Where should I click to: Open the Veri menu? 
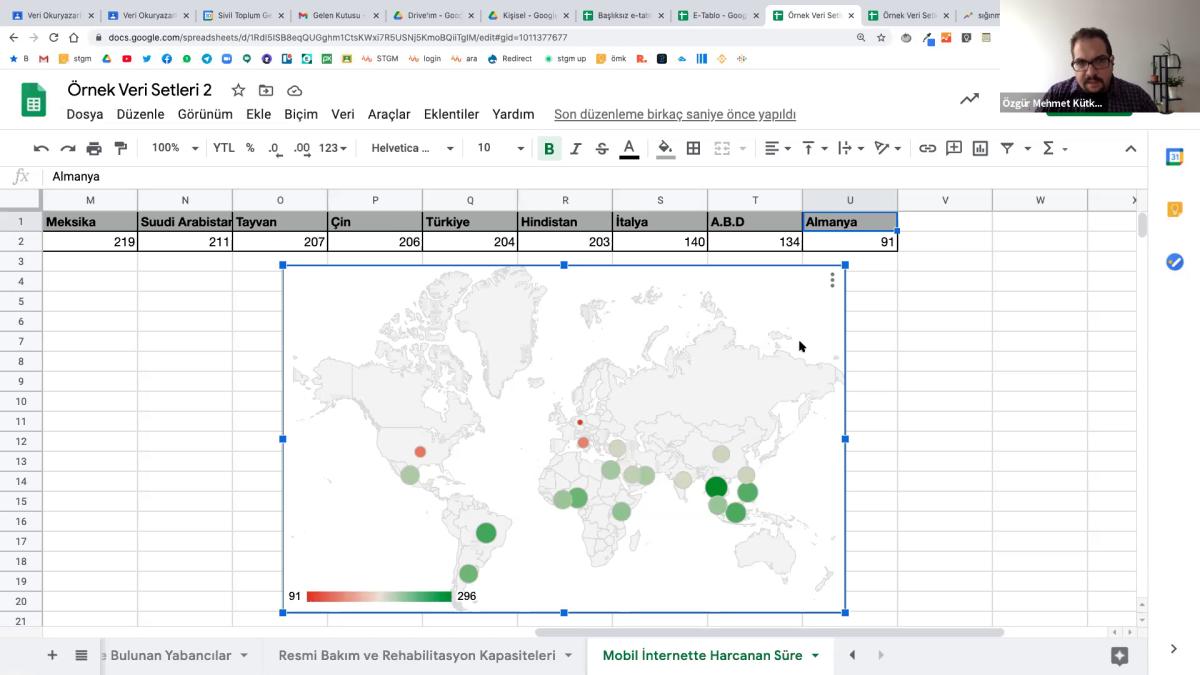(x=343, y=114)
